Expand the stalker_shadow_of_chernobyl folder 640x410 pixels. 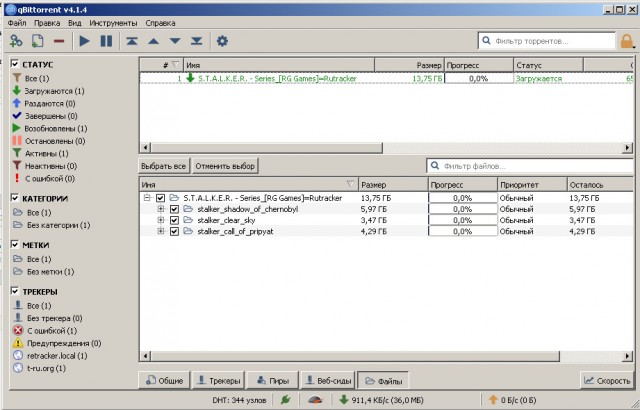[161, 209]
